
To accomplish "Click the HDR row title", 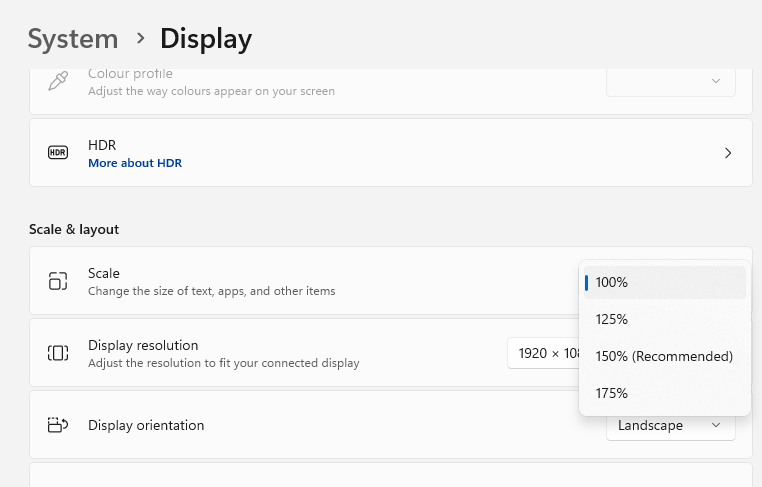I will [x=102, y=145].
